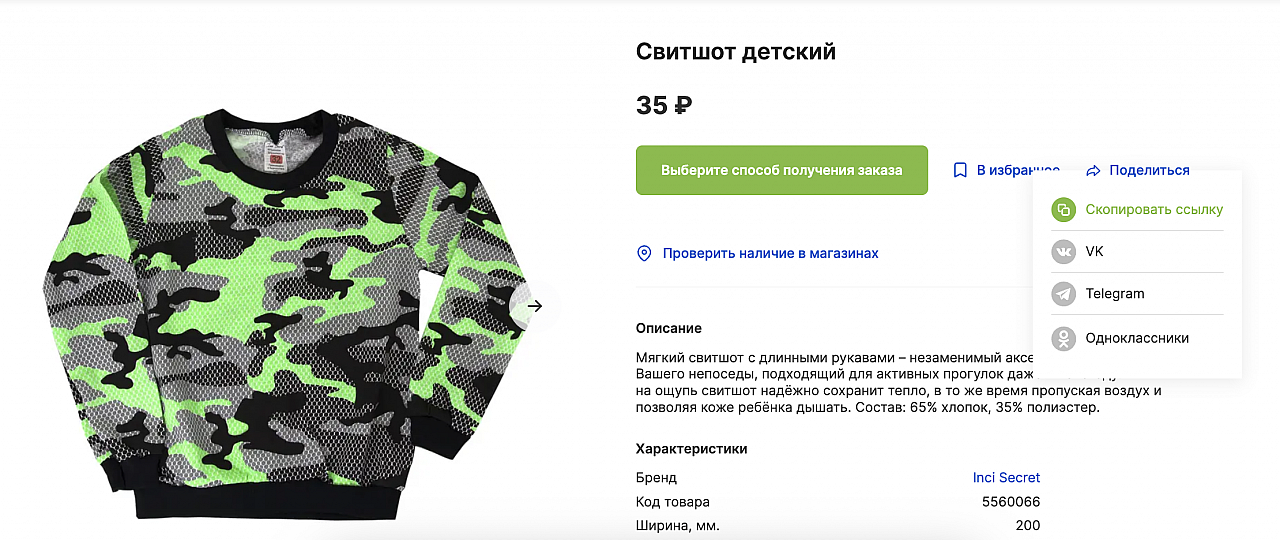This screenshot has width=1280, height=540.
Task: Open Проверить наличие в магазинах link
Action: [770, 253]
